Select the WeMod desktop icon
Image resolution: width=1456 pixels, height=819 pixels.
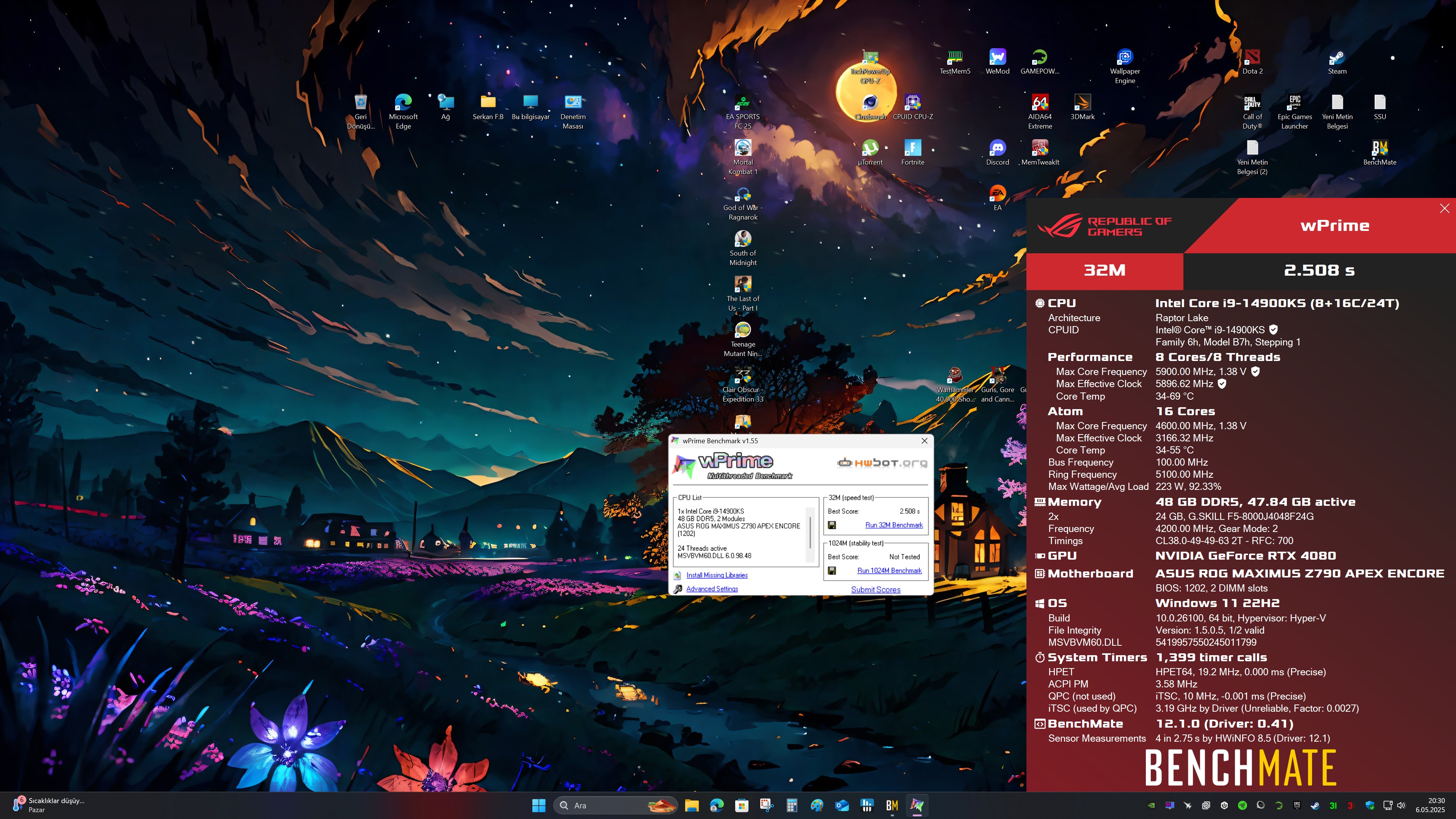[x=998, y=61]
